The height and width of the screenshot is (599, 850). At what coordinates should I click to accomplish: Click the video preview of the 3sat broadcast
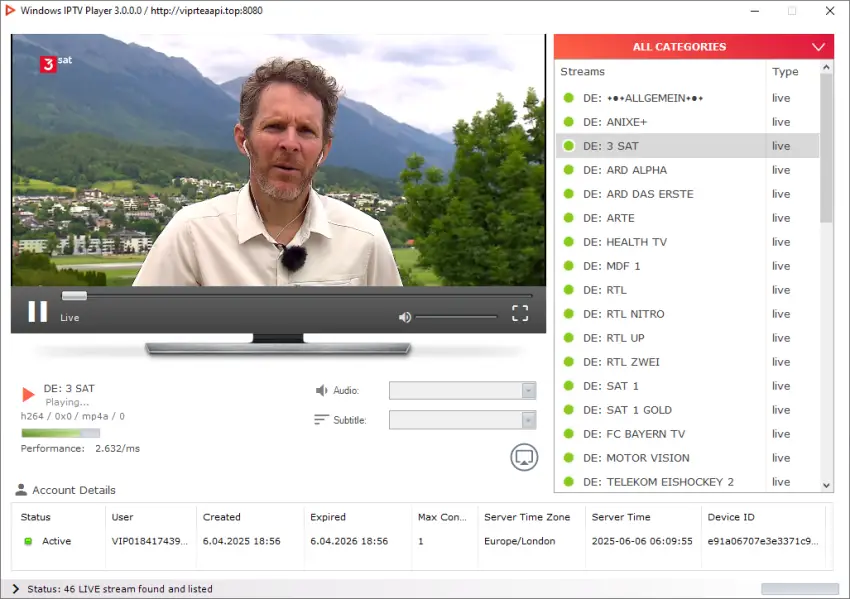278,160
